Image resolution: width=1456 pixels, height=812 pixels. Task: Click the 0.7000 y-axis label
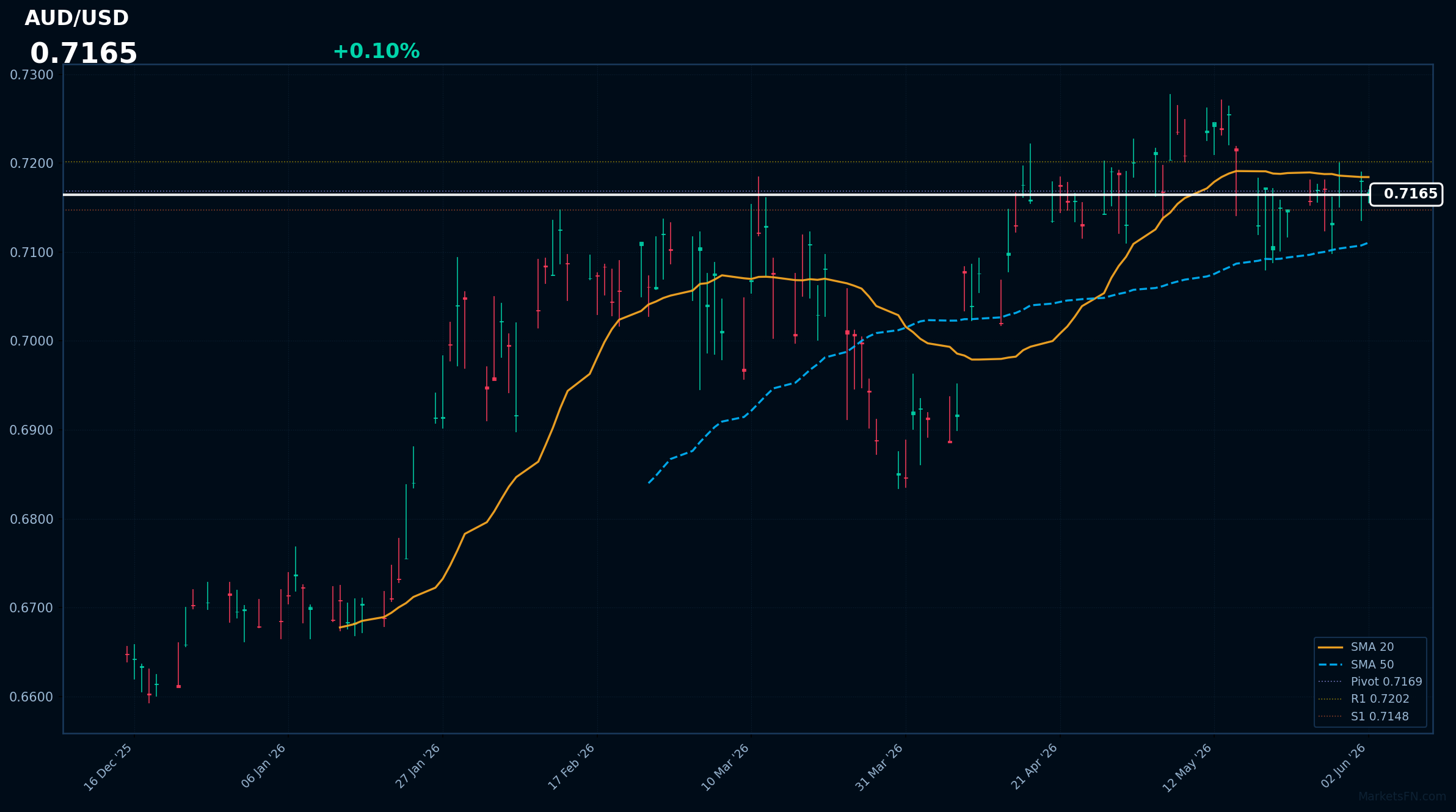tap(32, 341)
